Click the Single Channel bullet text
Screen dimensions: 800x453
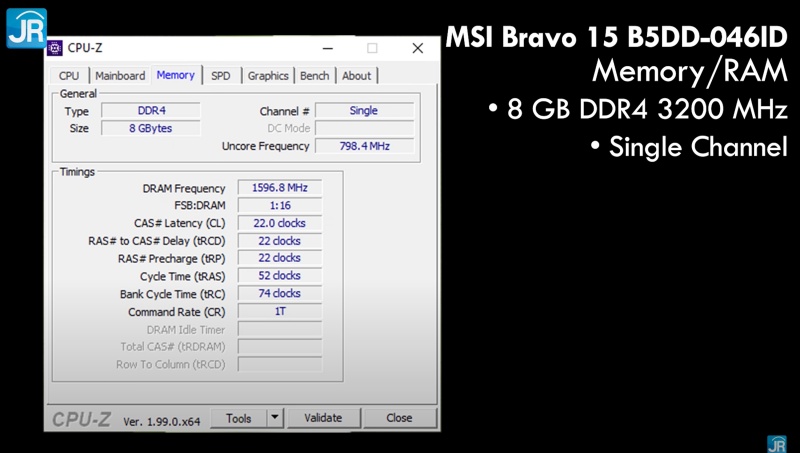[690, 147]
